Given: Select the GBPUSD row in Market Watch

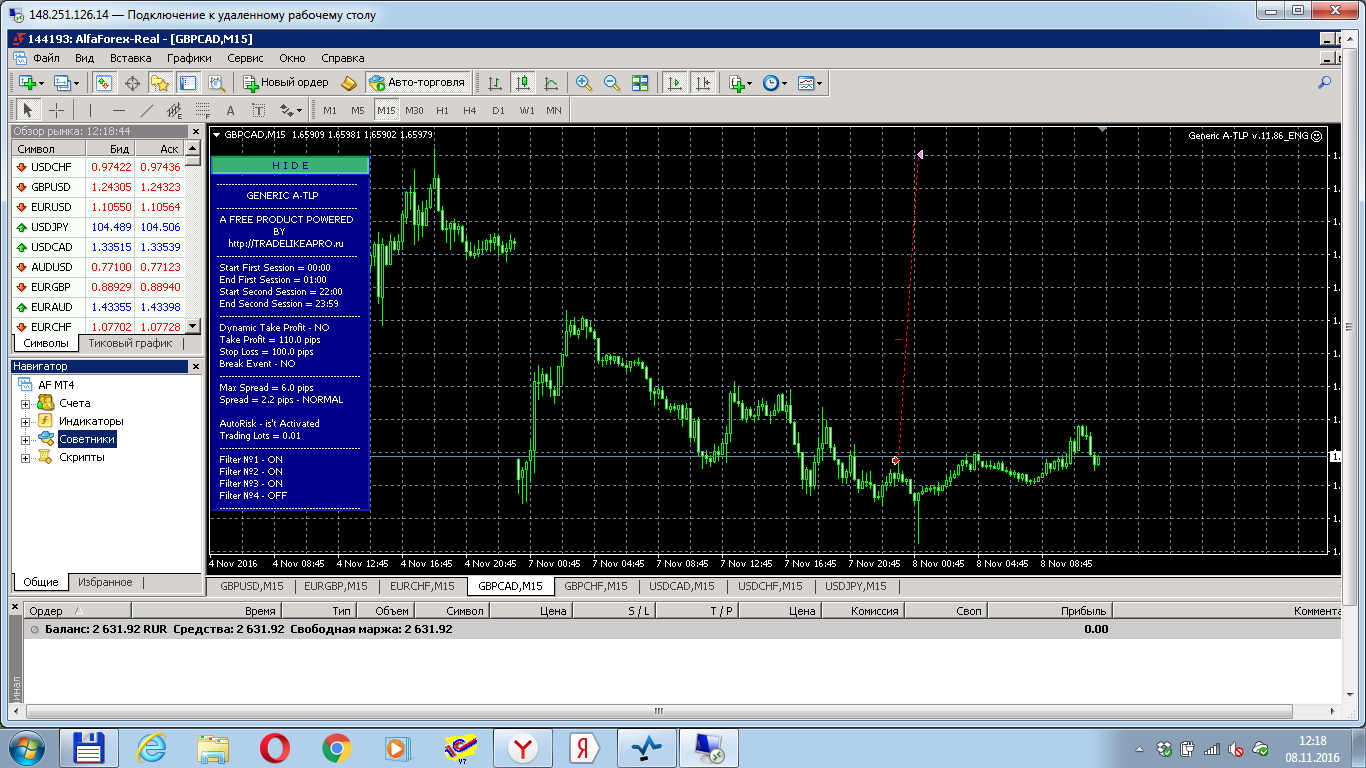Looking at the screenshot, I should pyautogui.click(x=97, y=187).
